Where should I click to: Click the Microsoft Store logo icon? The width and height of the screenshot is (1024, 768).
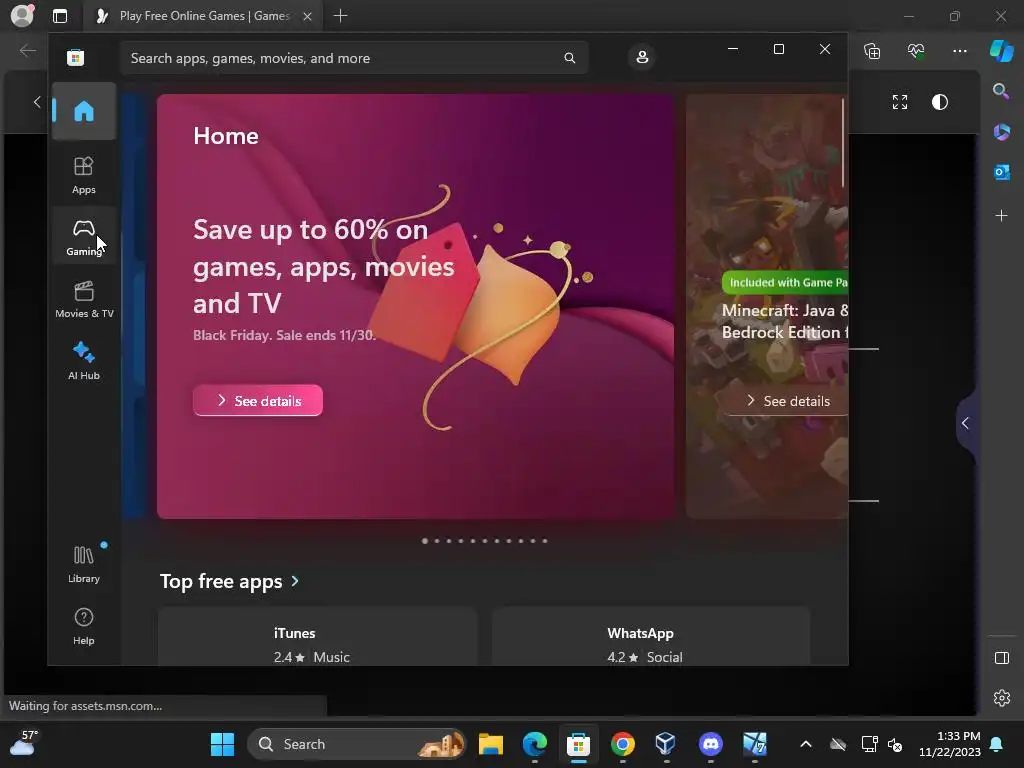(76, 57)
